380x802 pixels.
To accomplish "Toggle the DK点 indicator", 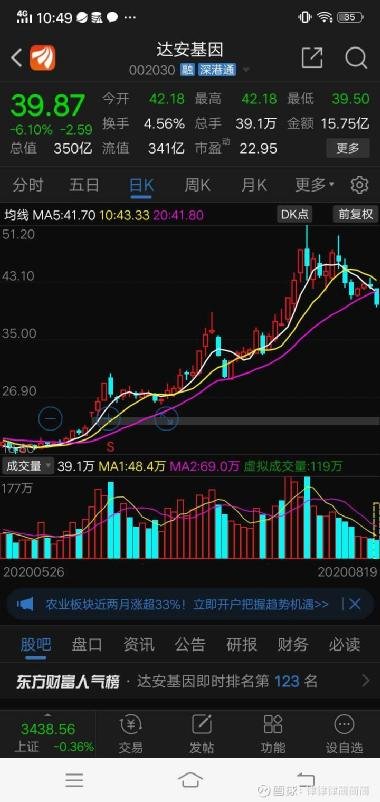I will click(294, 214).
